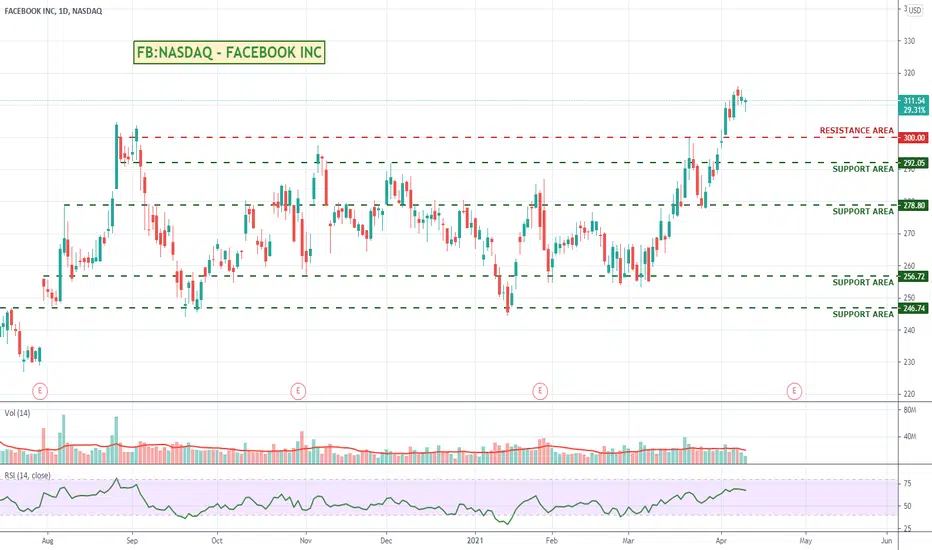932x550 pixels.
Task: Click the 230 price axis label
Action: [x=909, y=362]
